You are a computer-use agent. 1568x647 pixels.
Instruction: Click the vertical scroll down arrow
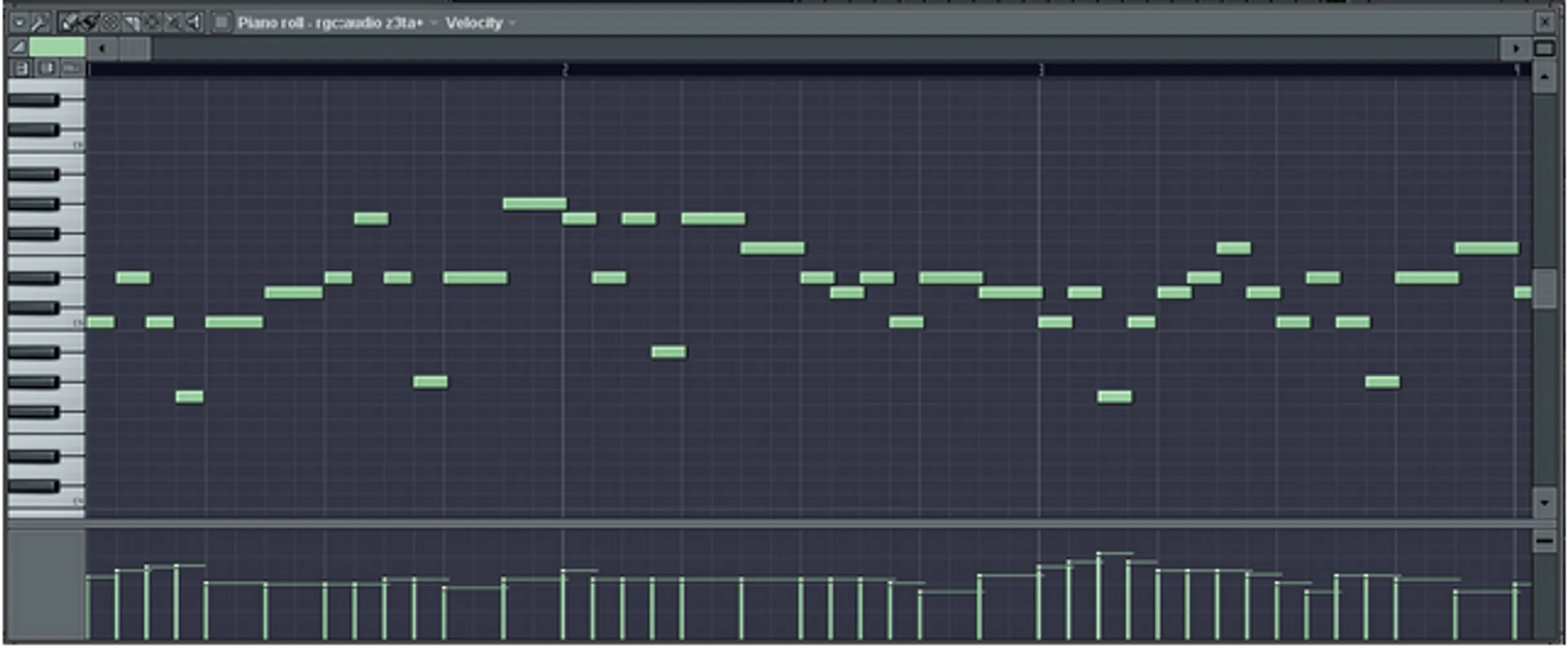click(1545, 501)
